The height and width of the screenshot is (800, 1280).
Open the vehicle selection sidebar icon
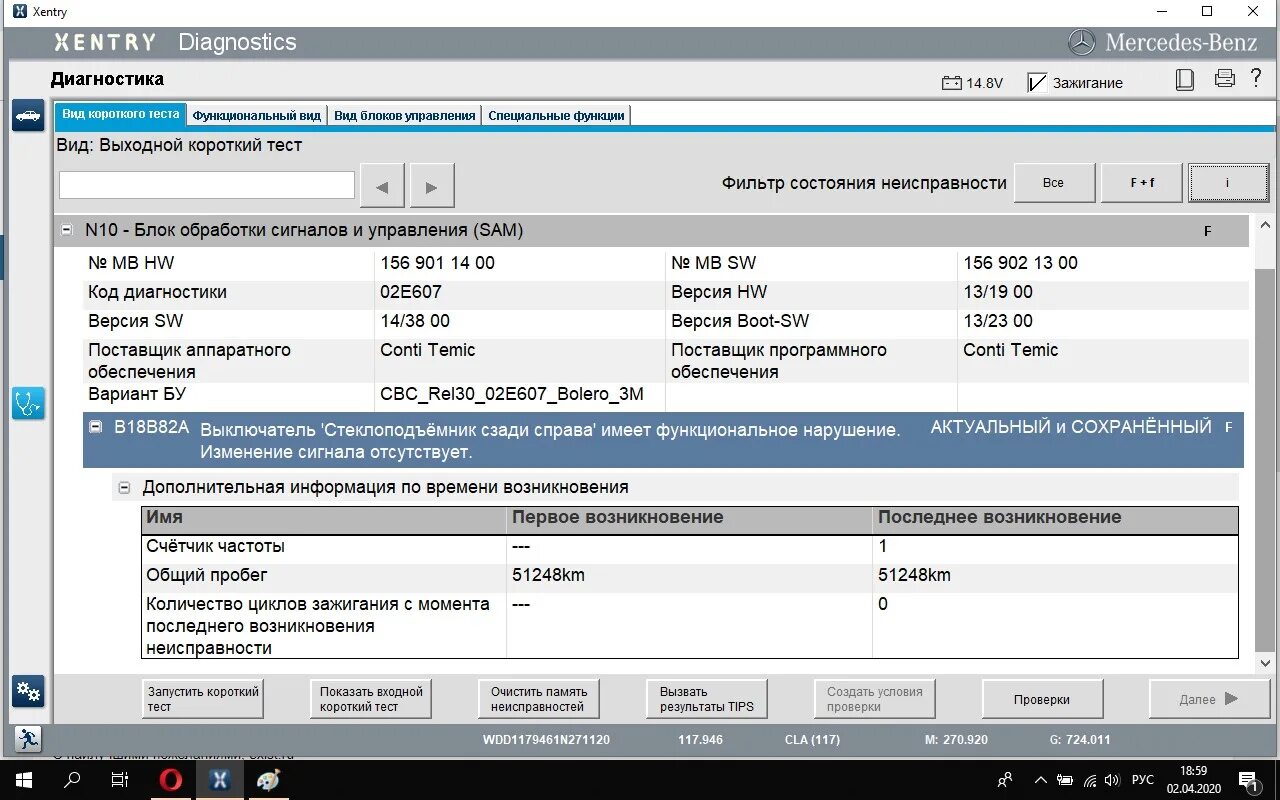28,116
